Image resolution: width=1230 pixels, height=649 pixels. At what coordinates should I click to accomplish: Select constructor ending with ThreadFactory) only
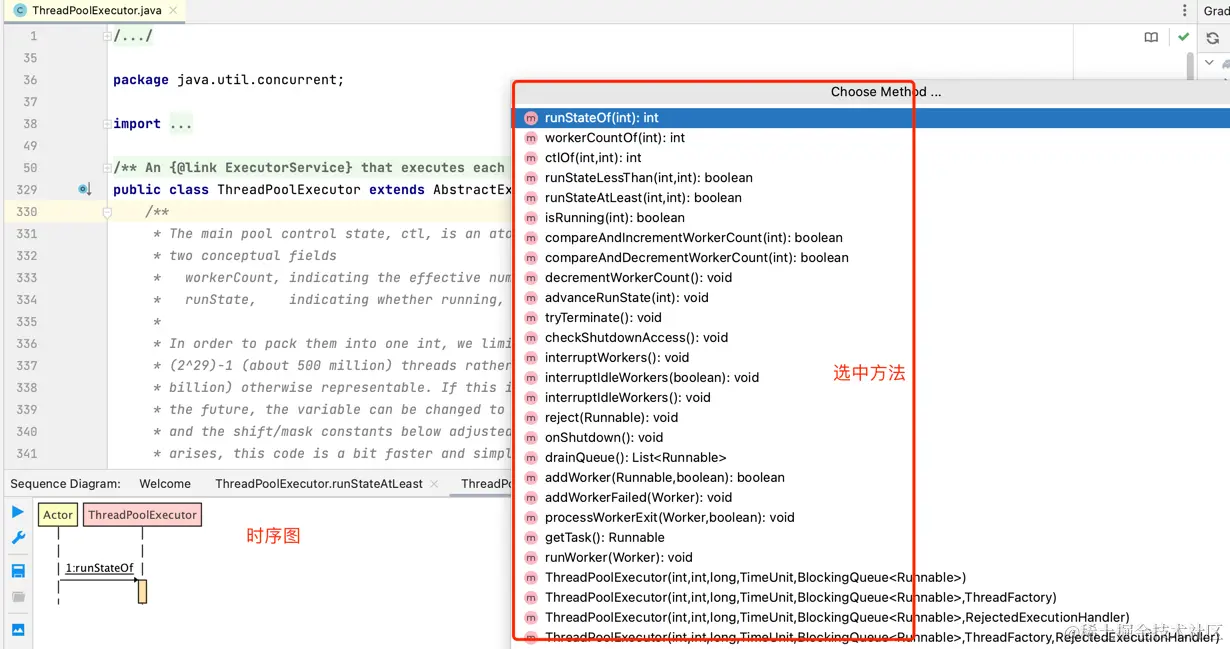[x=872, y=598]
